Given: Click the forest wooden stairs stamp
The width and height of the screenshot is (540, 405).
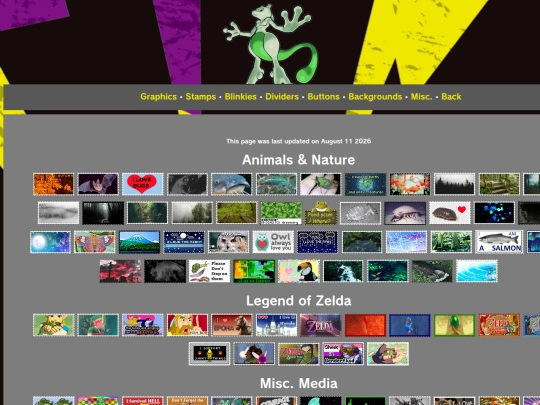Looking at the screenshot, I should (499, 184).
